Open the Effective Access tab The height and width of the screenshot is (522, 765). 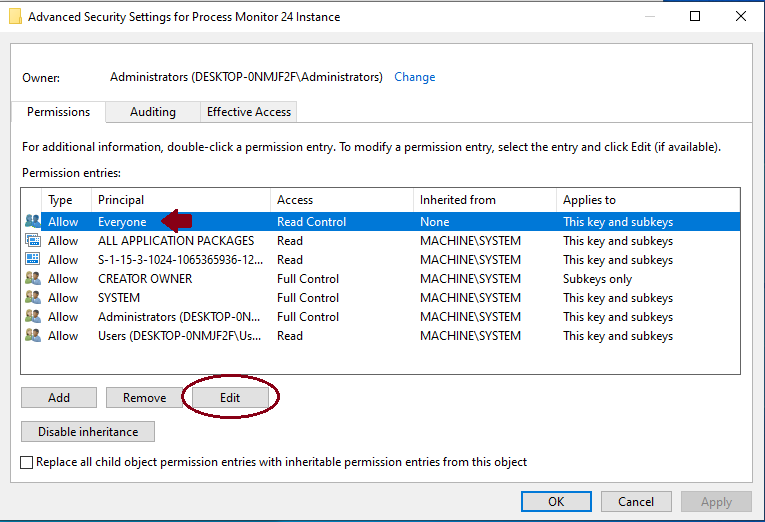(249, 112)
